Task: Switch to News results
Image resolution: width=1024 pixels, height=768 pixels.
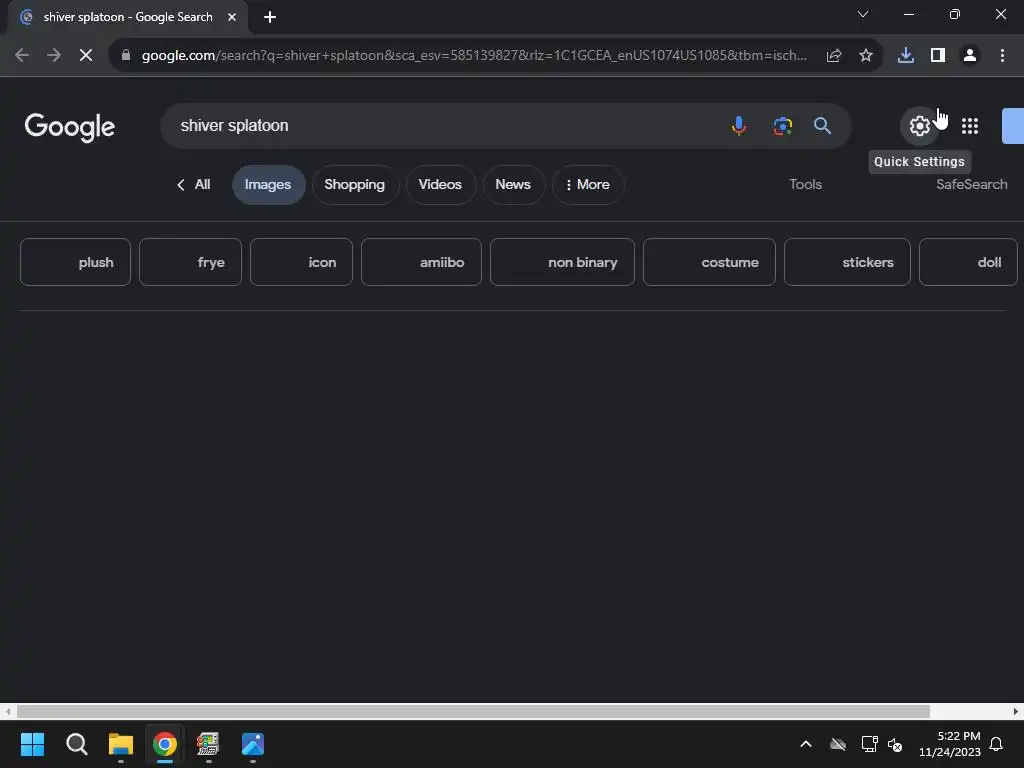Action: click(x=513, y=185)
